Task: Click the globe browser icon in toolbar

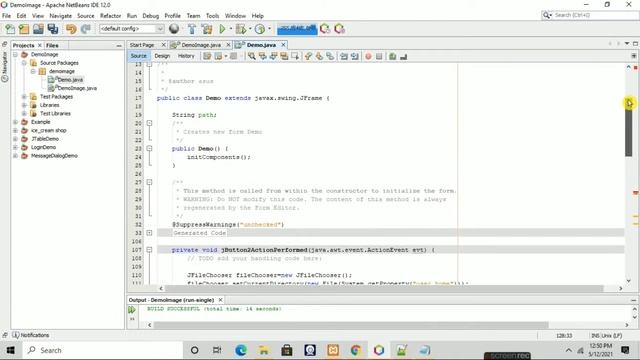Action: click(174, 29)
